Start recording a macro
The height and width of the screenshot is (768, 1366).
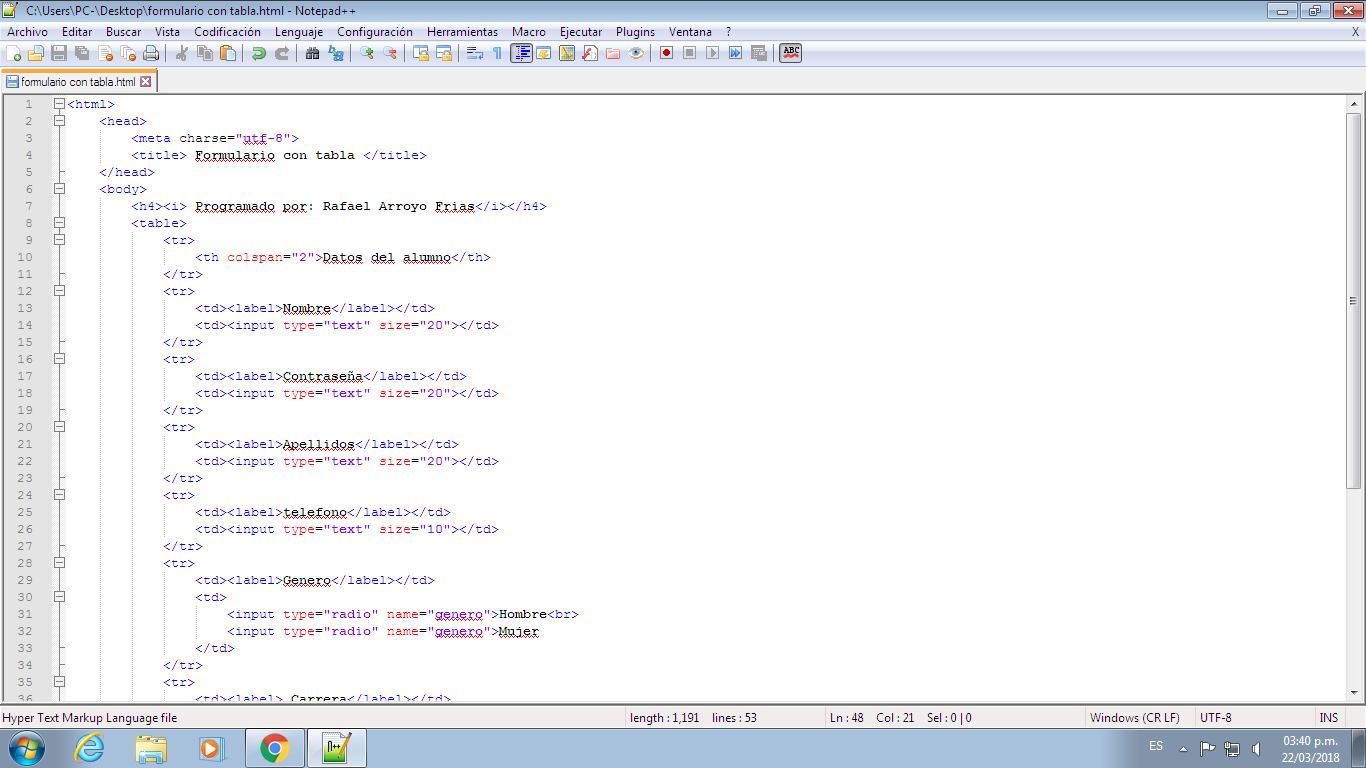[x=667, y=53]
